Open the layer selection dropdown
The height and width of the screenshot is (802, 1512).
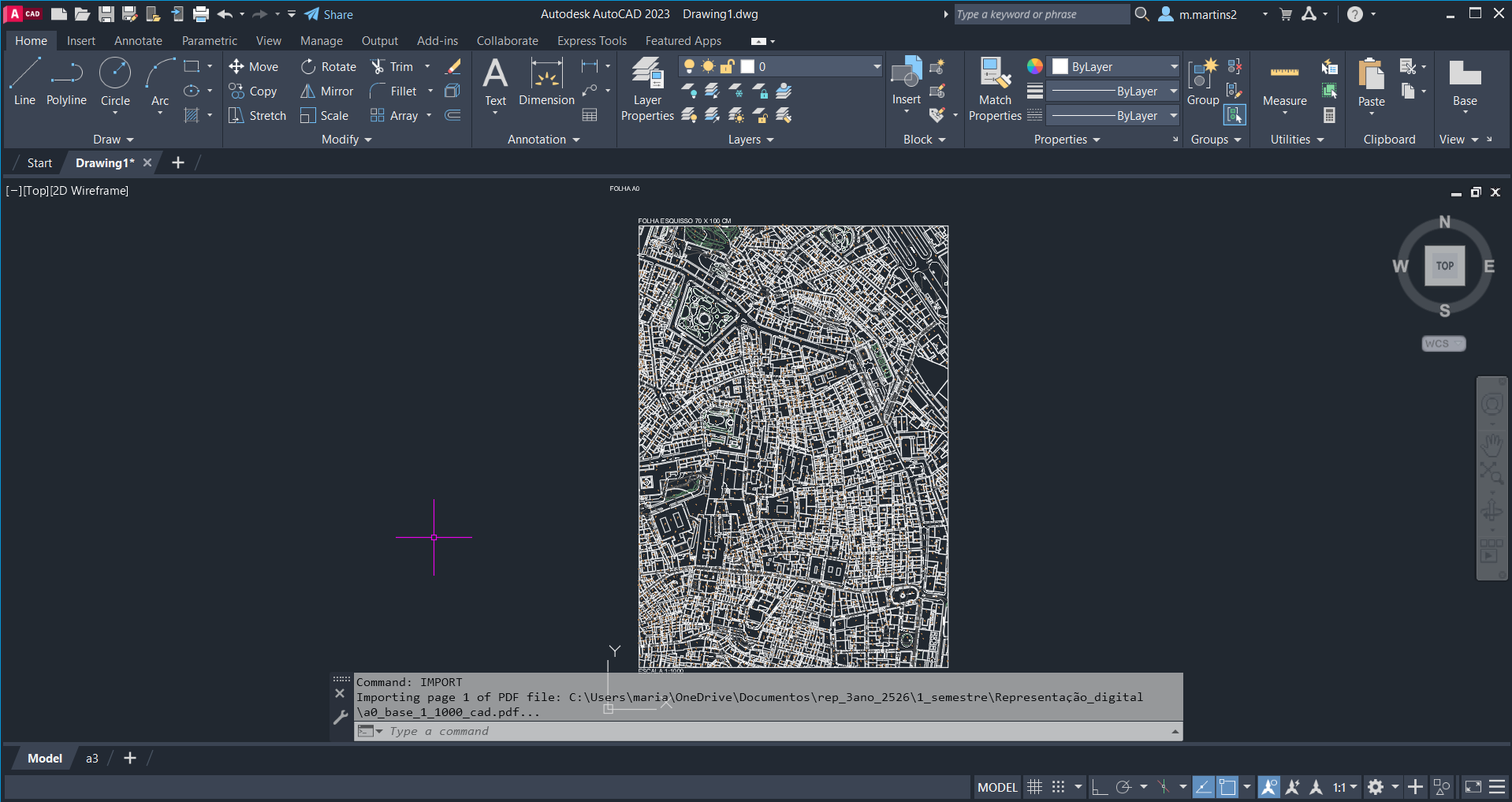pyautogui.click(x=876, y=67)
